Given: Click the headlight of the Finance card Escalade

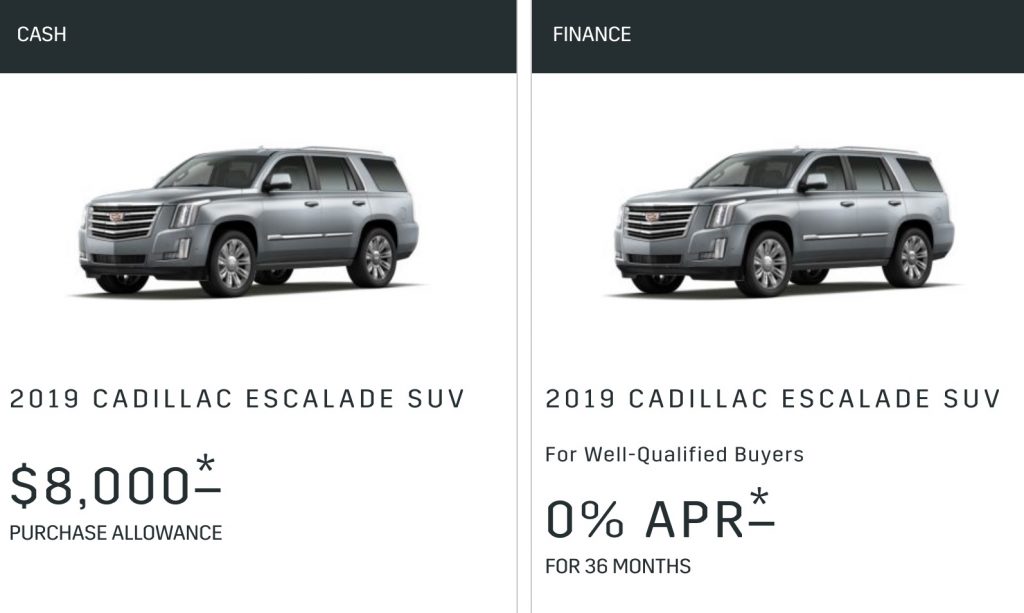Looking at the screenshot, I should tap(722, 213).
